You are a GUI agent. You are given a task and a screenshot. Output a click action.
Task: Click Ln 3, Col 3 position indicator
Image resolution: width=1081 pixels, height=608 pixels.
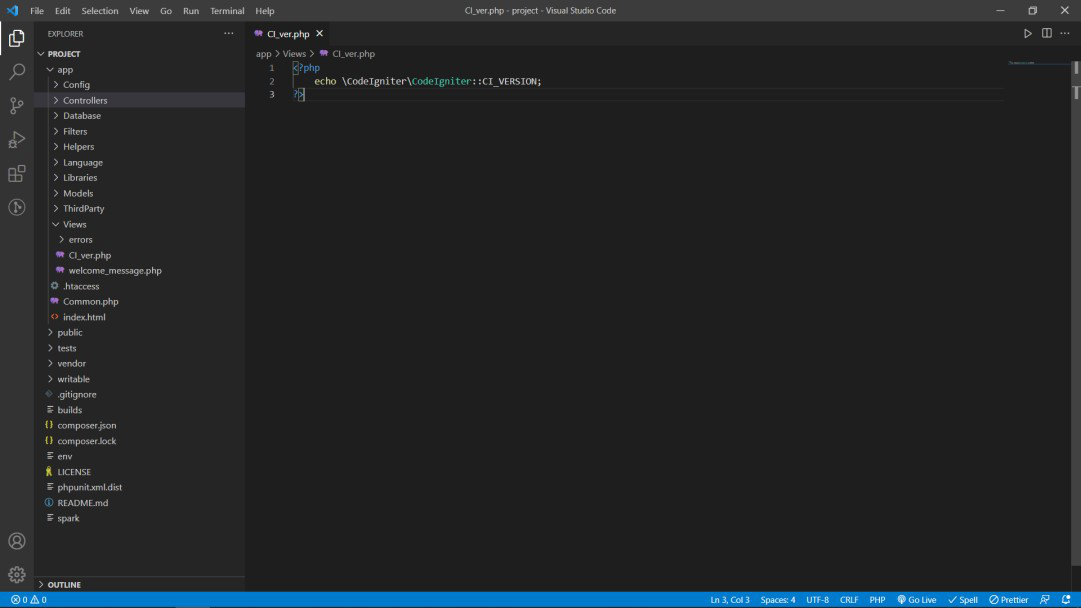click(729, 600)
